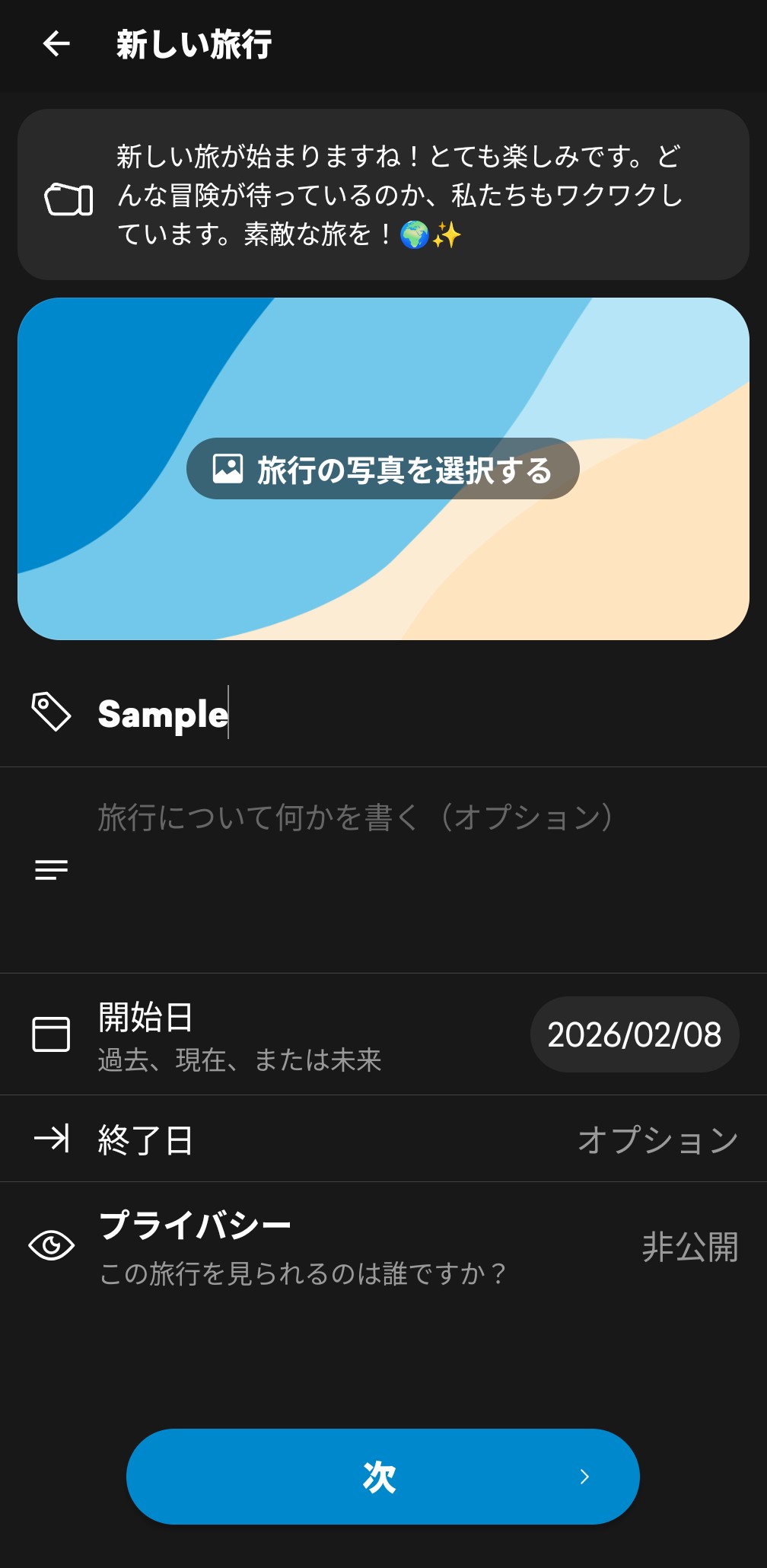The width and height of the screenshot is (767, 1568).
Task: Tap the tag icon beside trip name
Action: pyautogui.click(x=51, y=712)
